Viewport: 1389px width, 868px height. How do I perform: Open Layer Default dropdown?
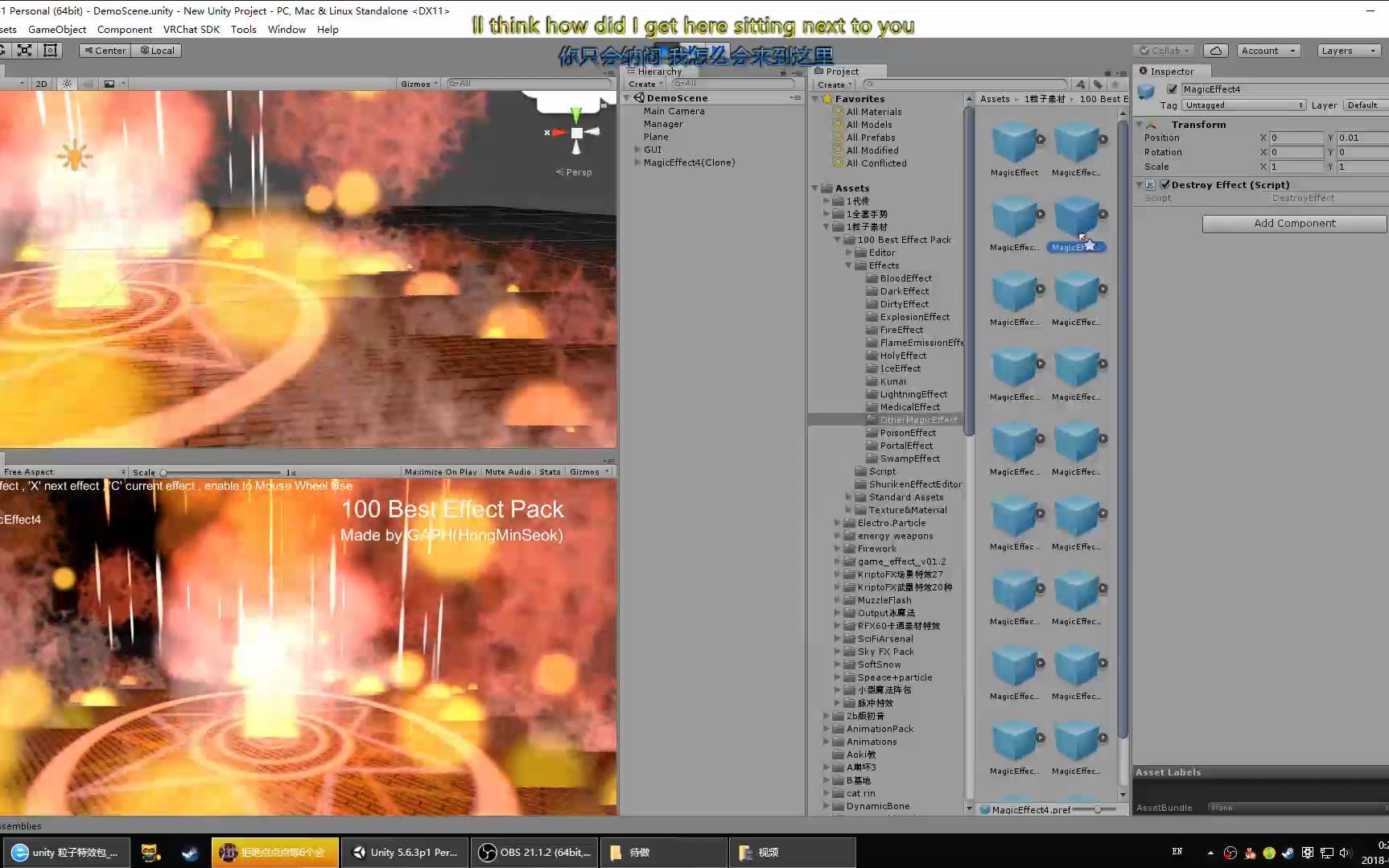[x=1365, y=105]
